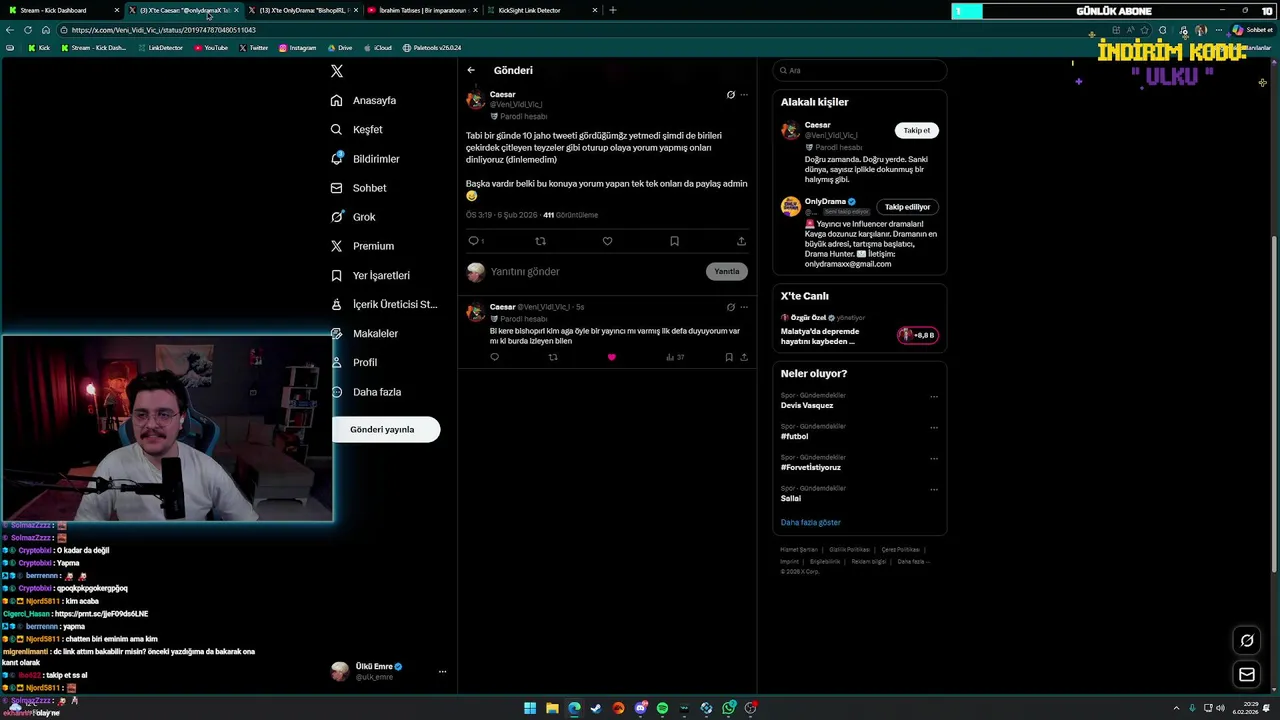The image size is (1280, 720).
Task: Click Grok icon on Bishopirl reply
Action: (730, 307)
